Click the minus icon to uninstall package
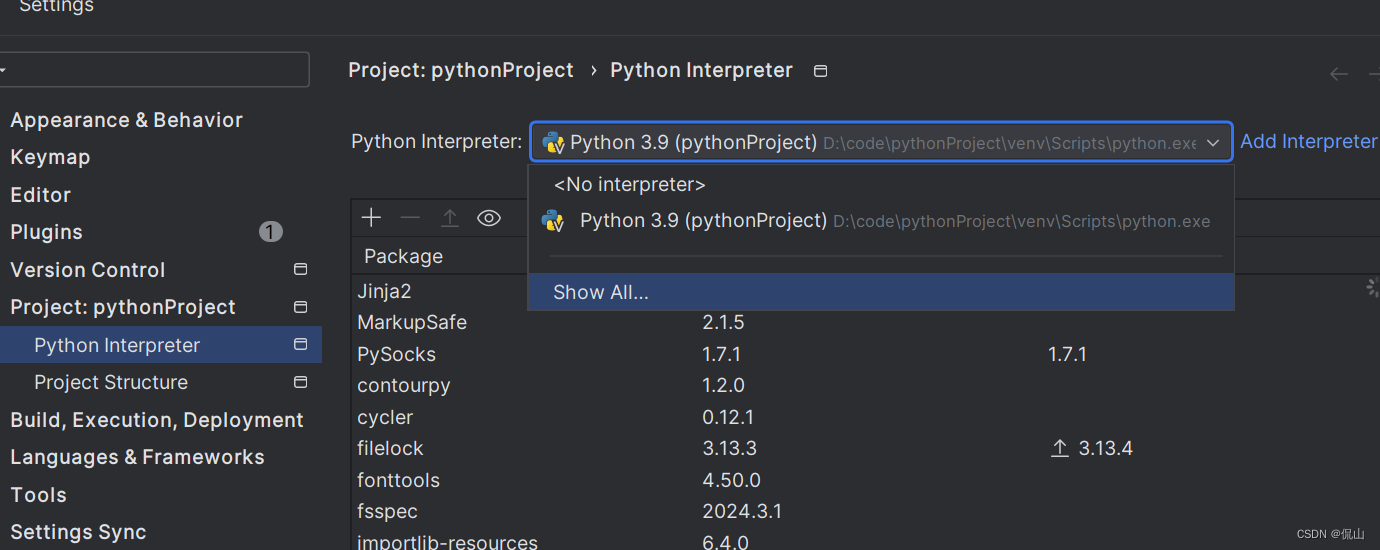1380x550 pixels. pyautogui.click(x=410, y=218)
